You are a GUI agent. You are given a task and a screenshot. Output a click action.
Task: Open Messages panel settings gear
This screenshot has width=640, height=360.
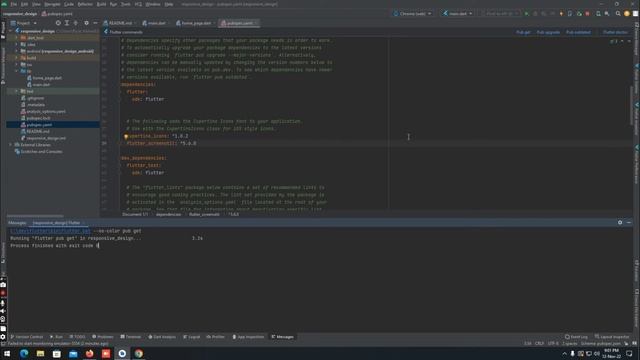point(620,222)
